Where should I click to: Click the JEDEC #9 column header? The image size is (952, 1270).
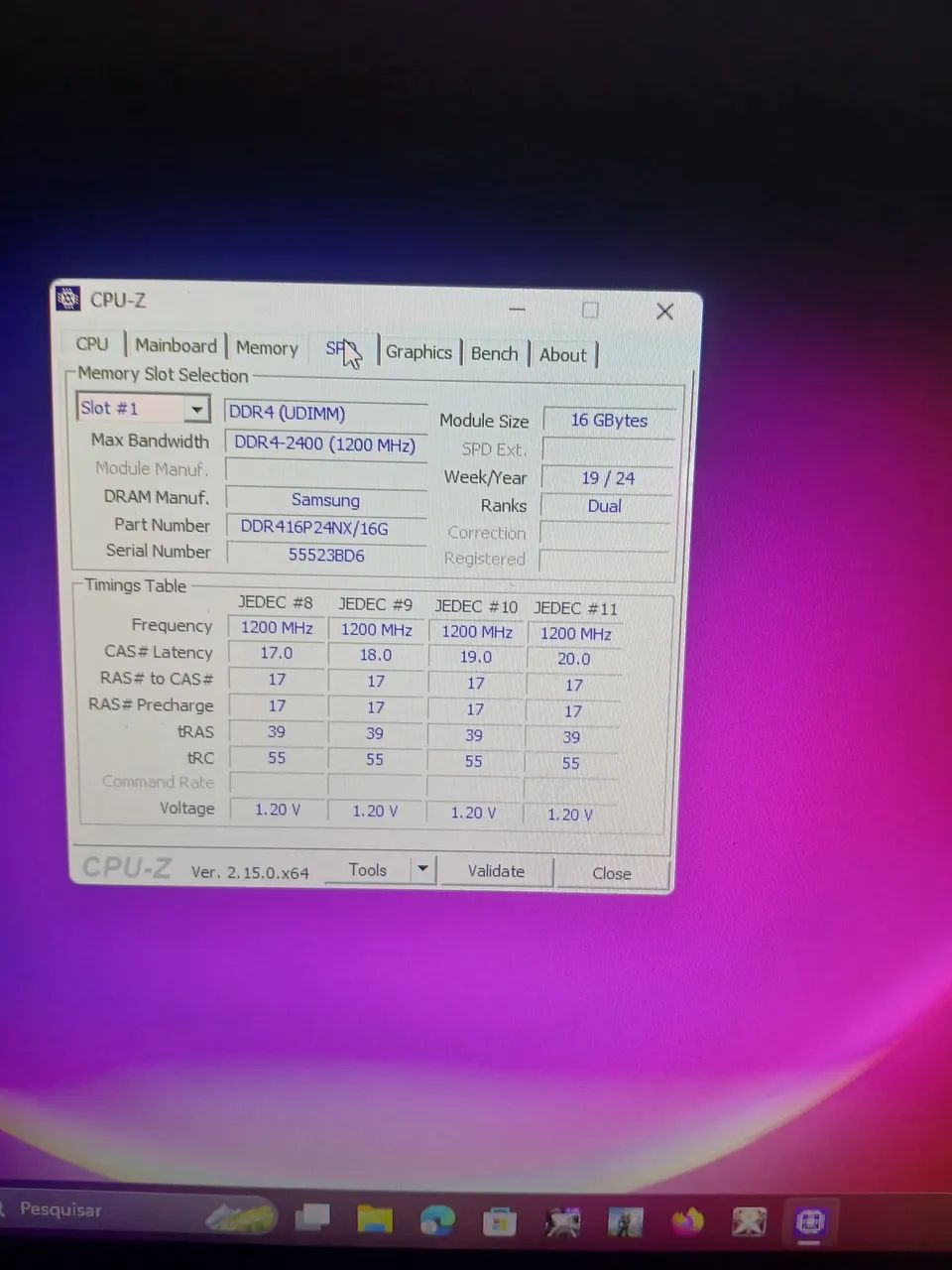(x=375, y=604)
